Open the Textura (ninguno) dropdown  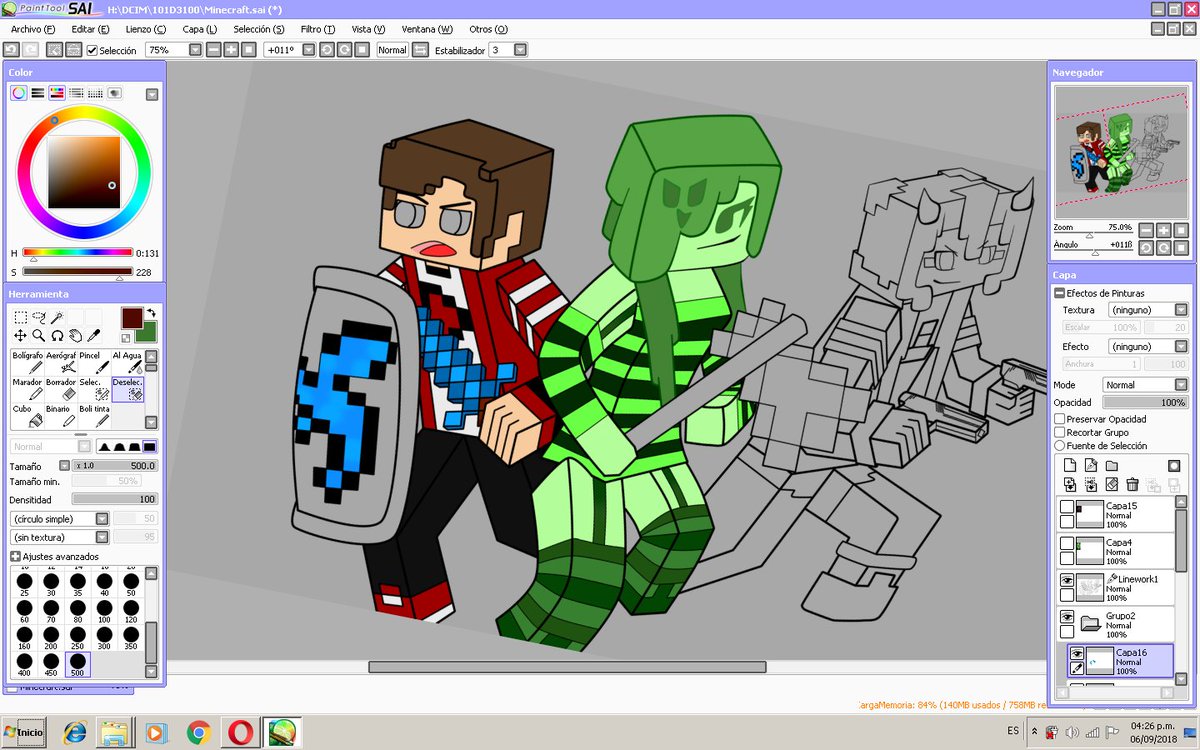[x=1181, y=311]
